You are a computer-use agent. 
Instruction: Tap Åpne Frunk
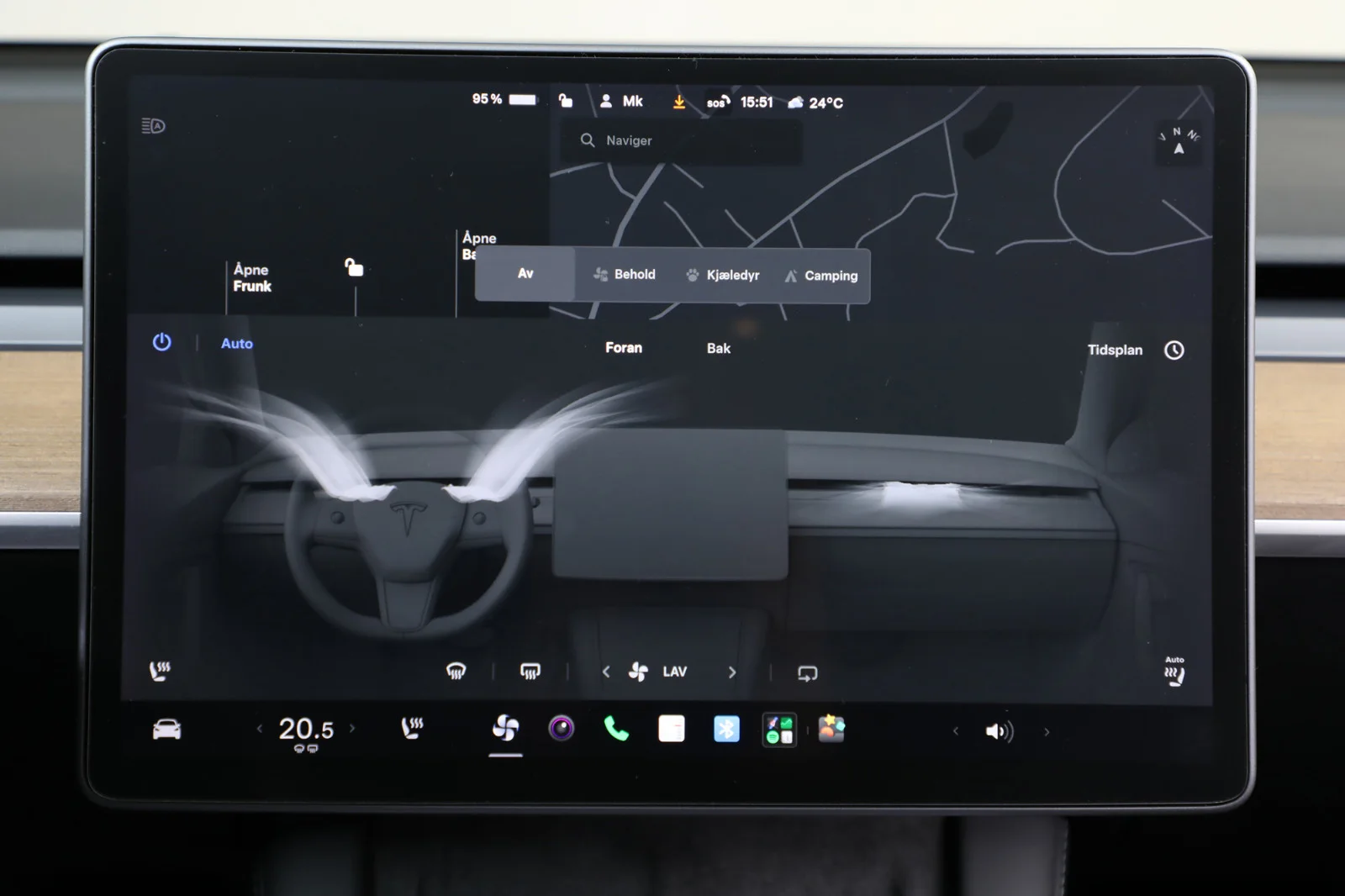[x=252, y=278]
